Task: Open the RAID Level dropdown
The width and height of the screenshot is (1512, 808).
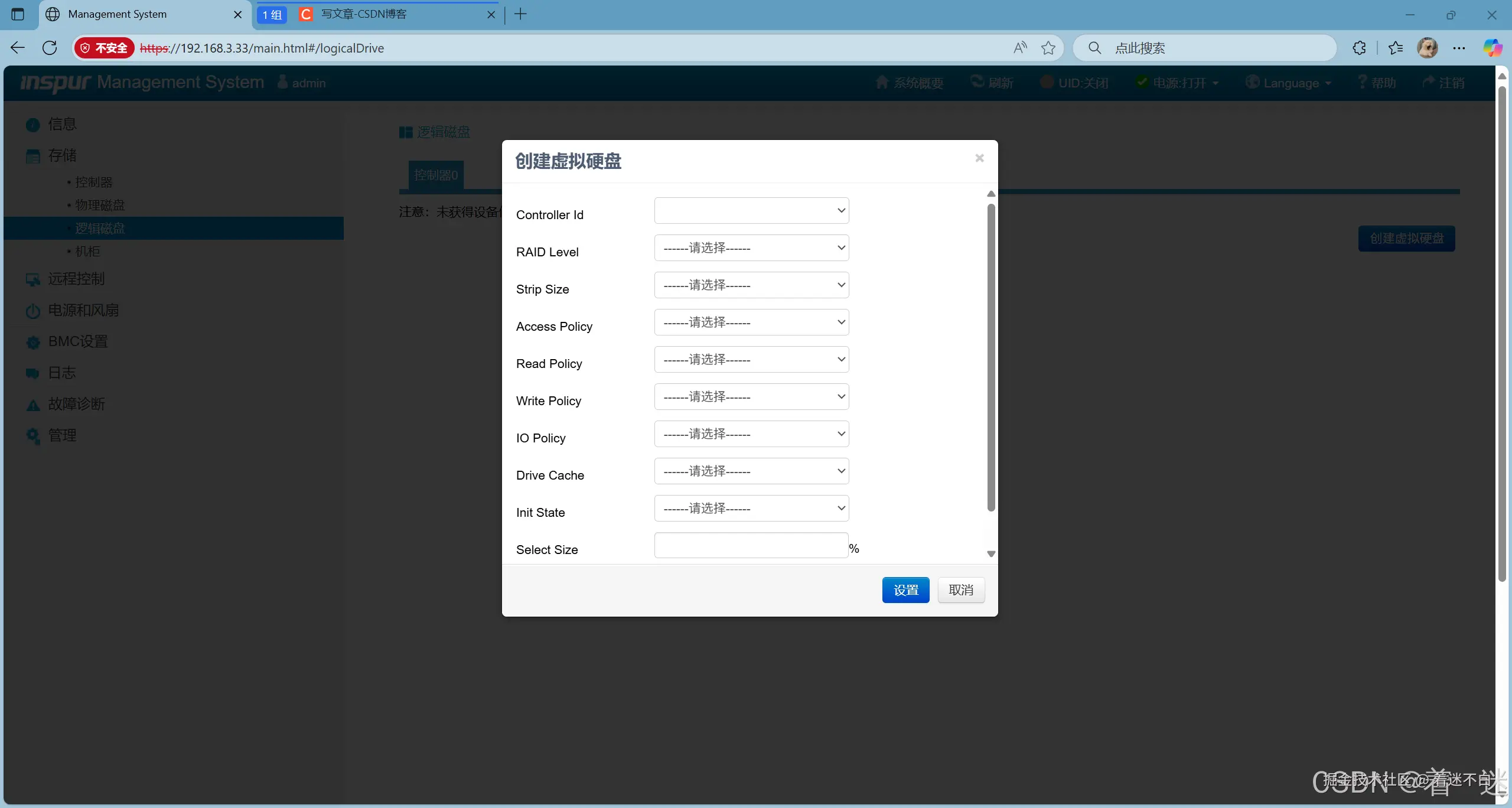Action: [751, 248]
